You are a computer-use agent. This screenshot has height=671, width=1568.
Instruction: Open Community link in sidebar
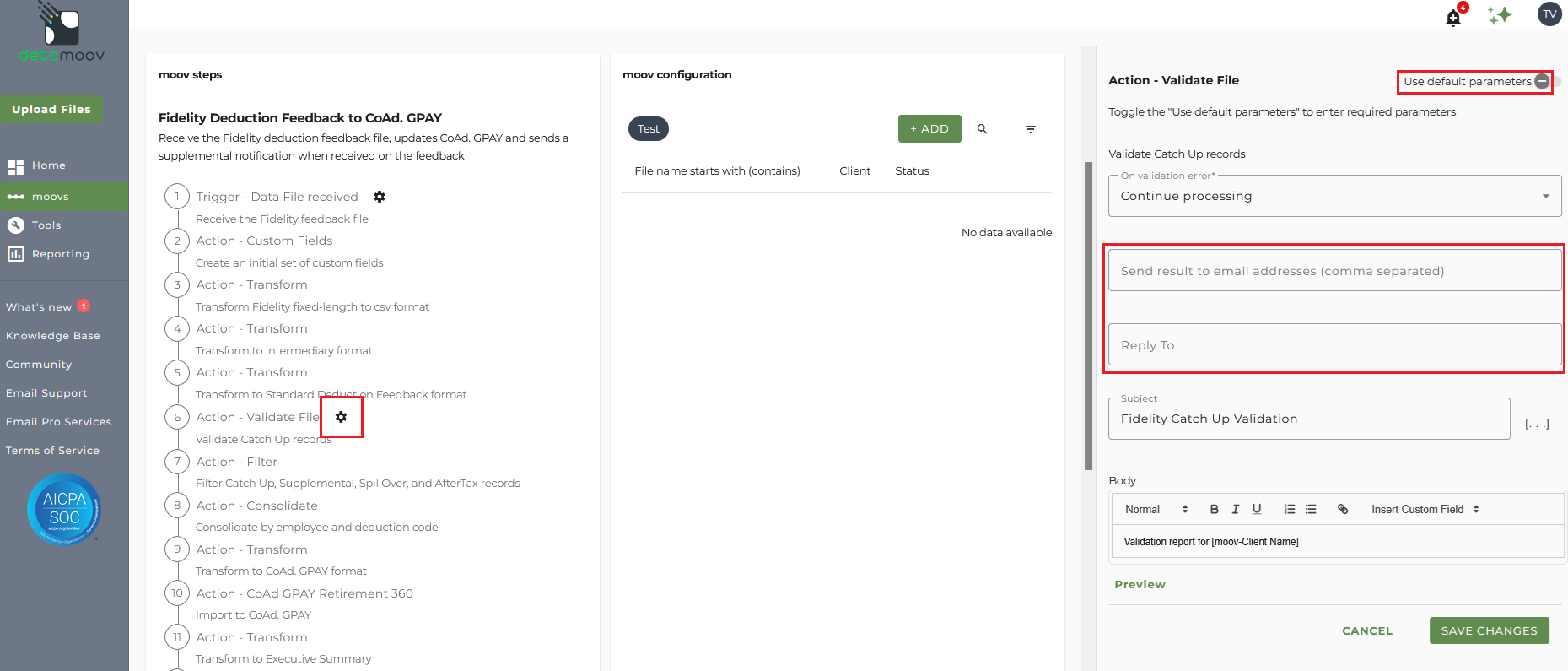(39, 365)
